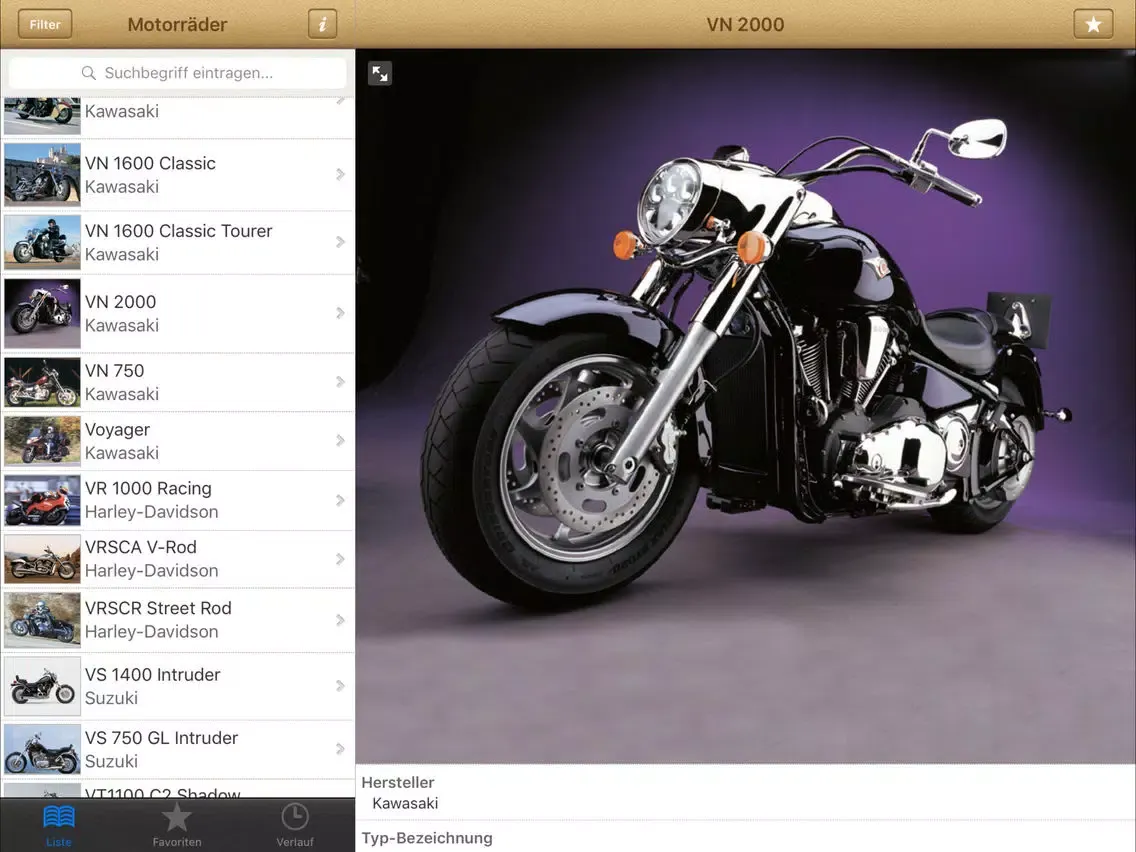Viewport: 1136px width, 852px height.
Task: Open the Voyager Kawasaki entry
Action: pos(178,440)
